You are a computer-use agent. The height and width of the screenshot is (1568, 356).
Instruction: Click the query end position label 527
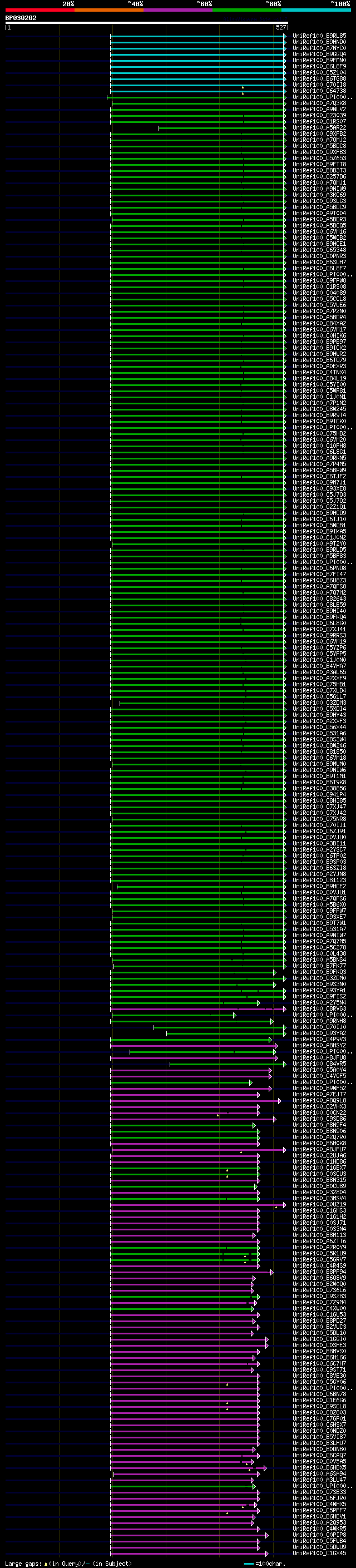pyautogui.click(x=280, y=27)
